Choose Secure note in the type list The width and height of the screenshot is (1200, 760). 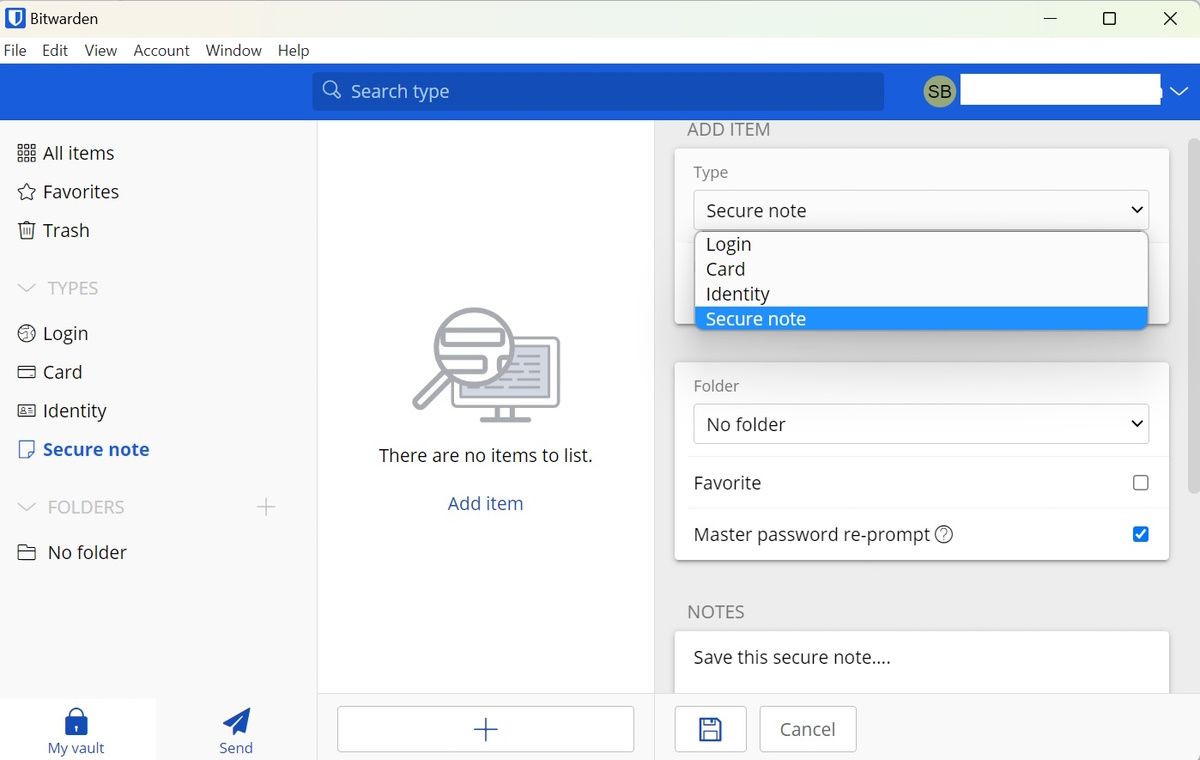coord(921,319)
